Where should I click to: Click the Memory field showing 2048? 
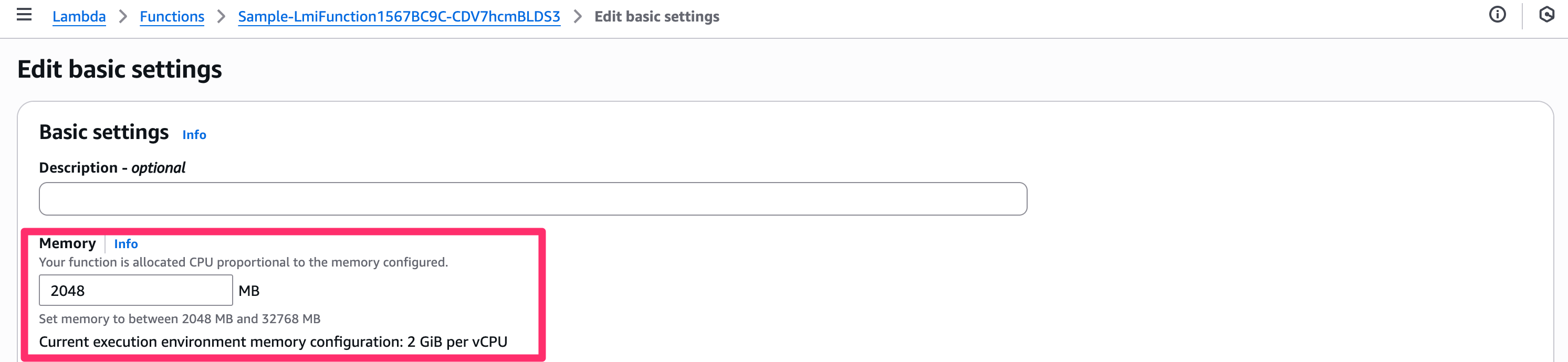(135, 291)
